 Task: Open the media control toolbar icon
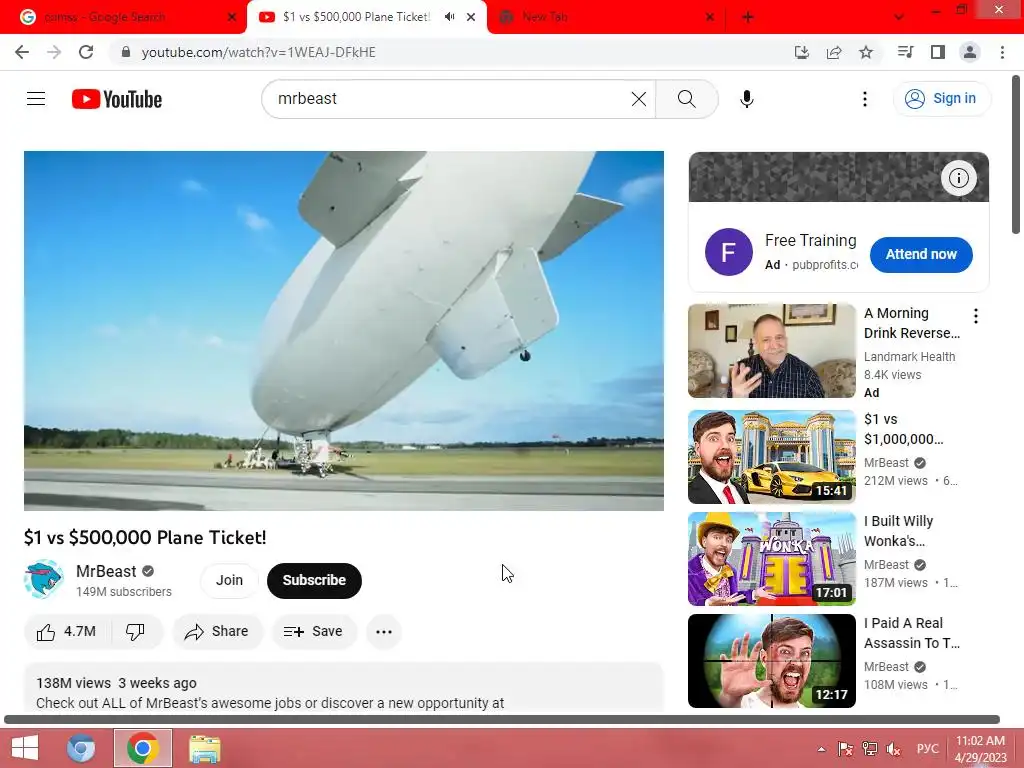click(x=905, y=52)
